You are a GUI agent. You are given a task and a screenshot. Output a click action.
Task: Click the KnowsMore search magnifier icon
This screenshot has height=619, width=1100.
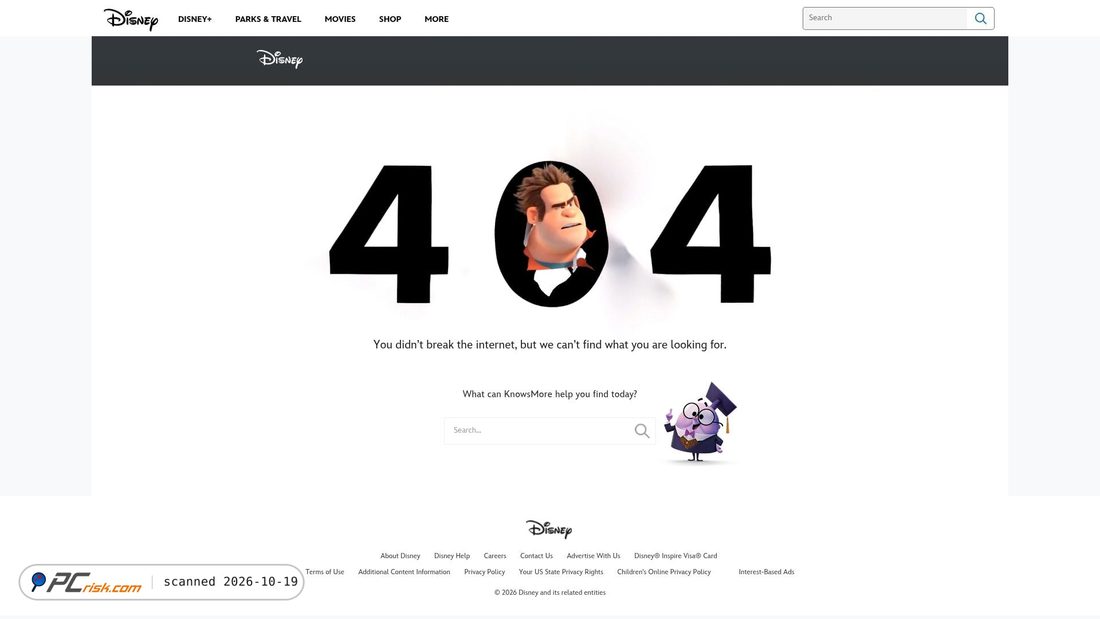(641, 430)
